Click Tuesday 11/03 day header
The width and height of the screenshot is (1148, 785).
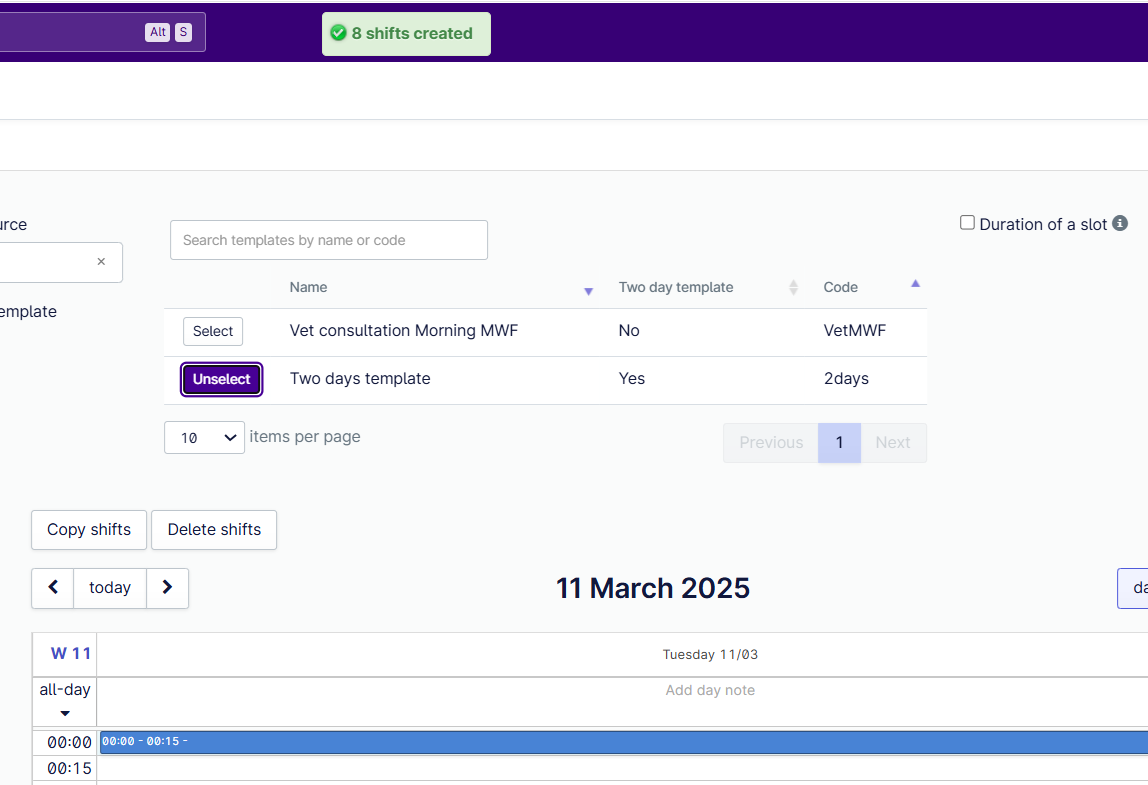click(x=709, y=654)
